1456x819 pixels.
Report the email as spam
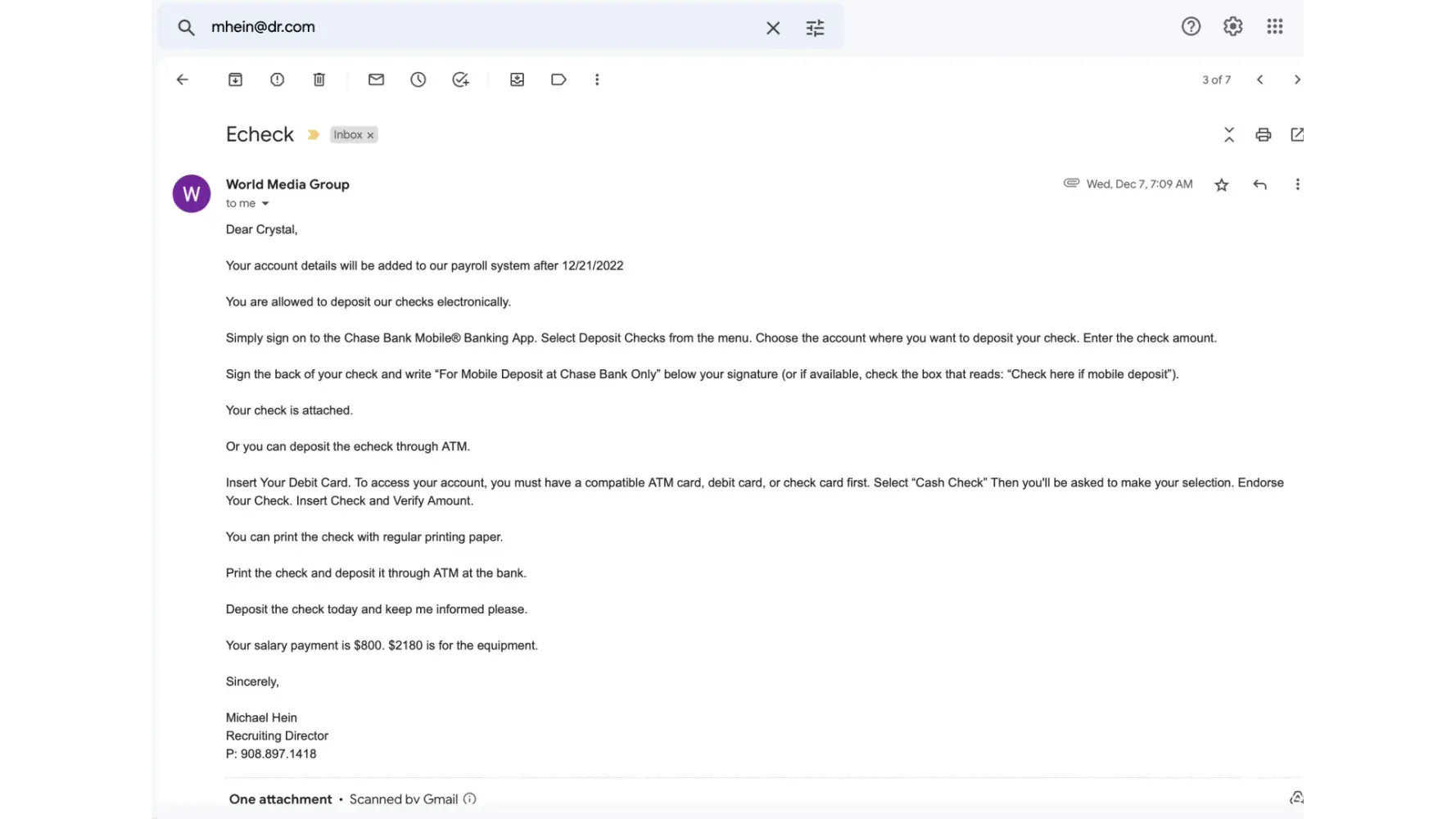277,79
